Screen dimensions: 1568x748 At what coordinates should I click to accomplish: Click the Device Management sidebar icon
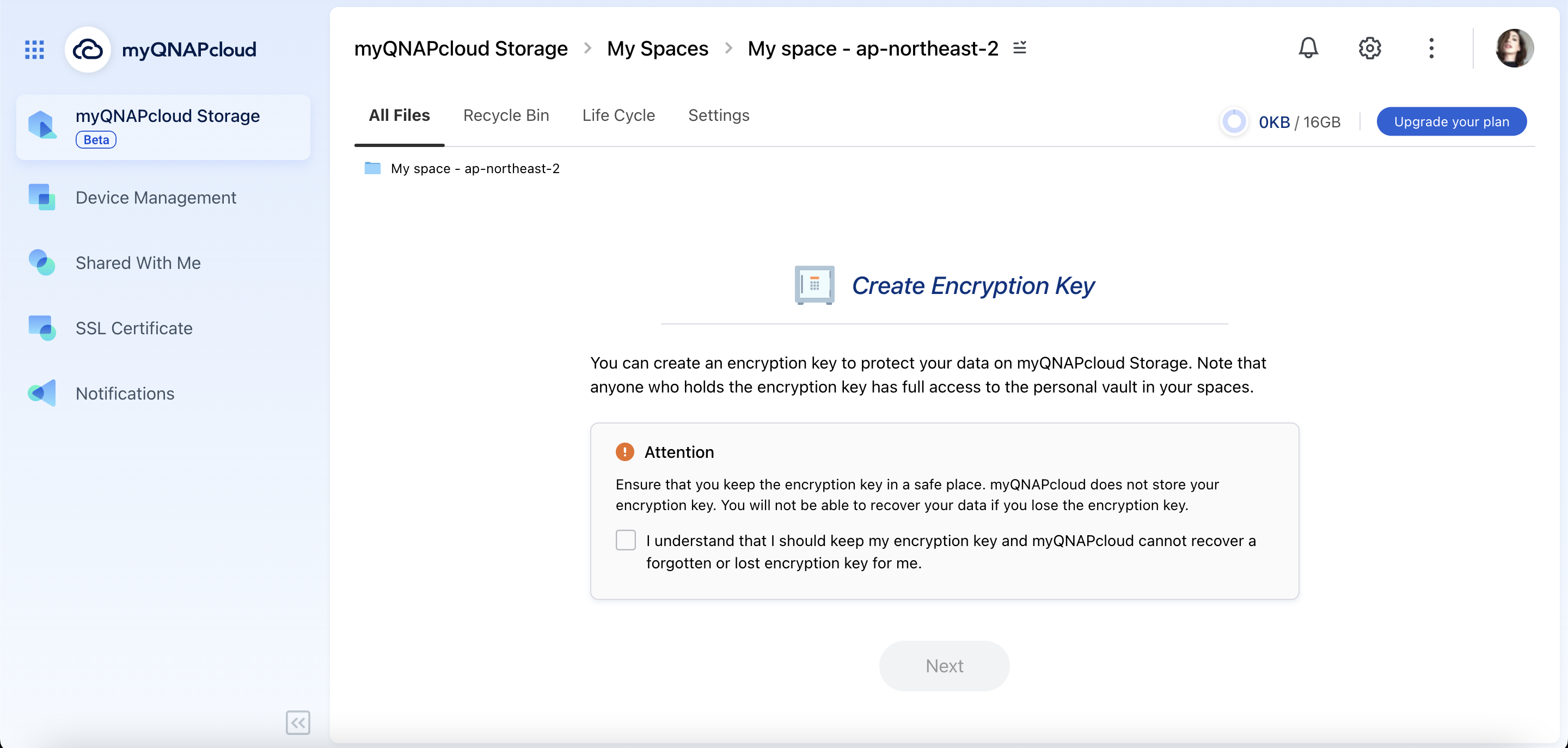42,197
